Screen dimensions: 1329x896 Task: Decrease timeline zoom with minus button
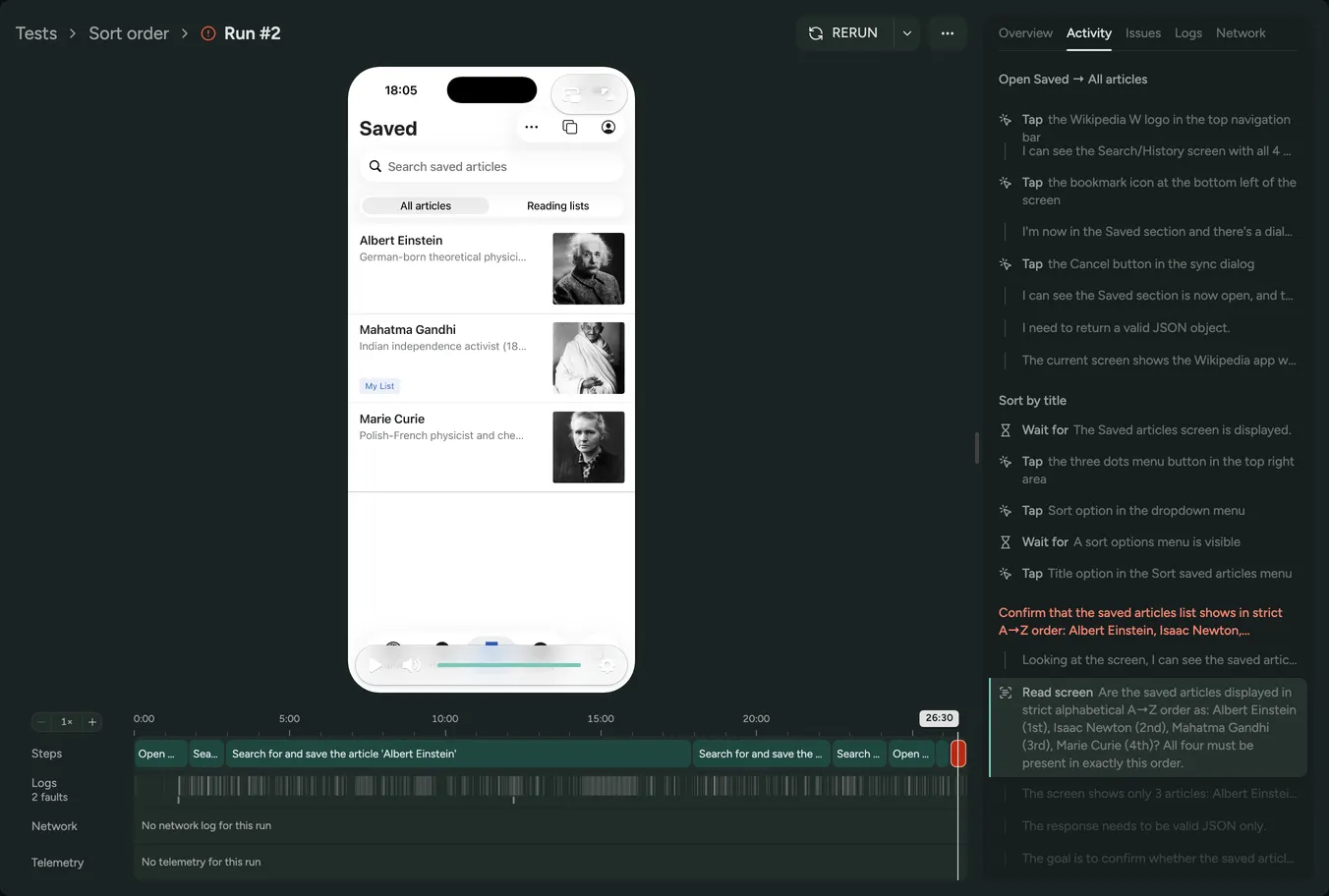point(41,721)
